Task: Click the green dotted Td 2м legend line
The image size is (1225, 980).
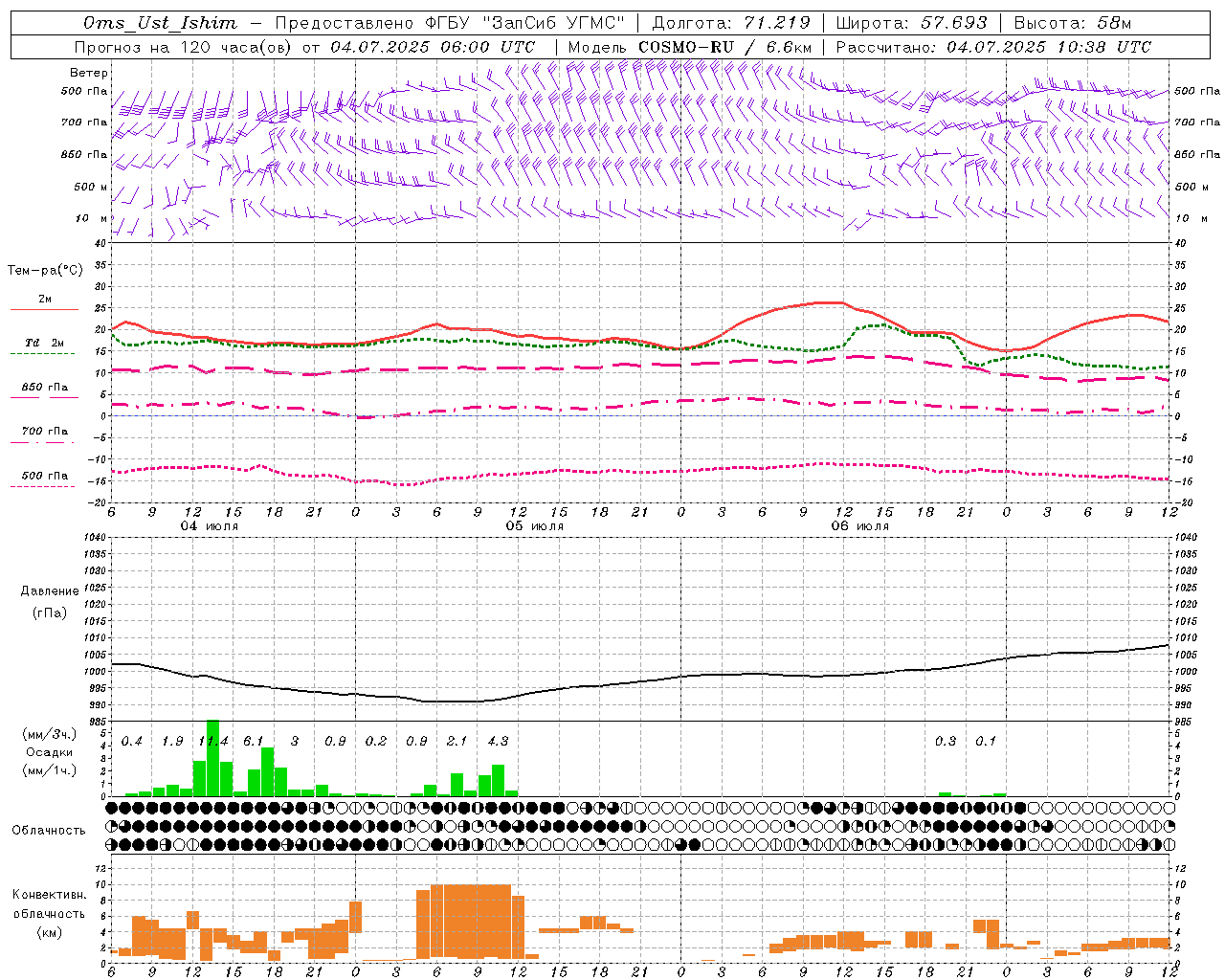Action: [x=42, y=354]
